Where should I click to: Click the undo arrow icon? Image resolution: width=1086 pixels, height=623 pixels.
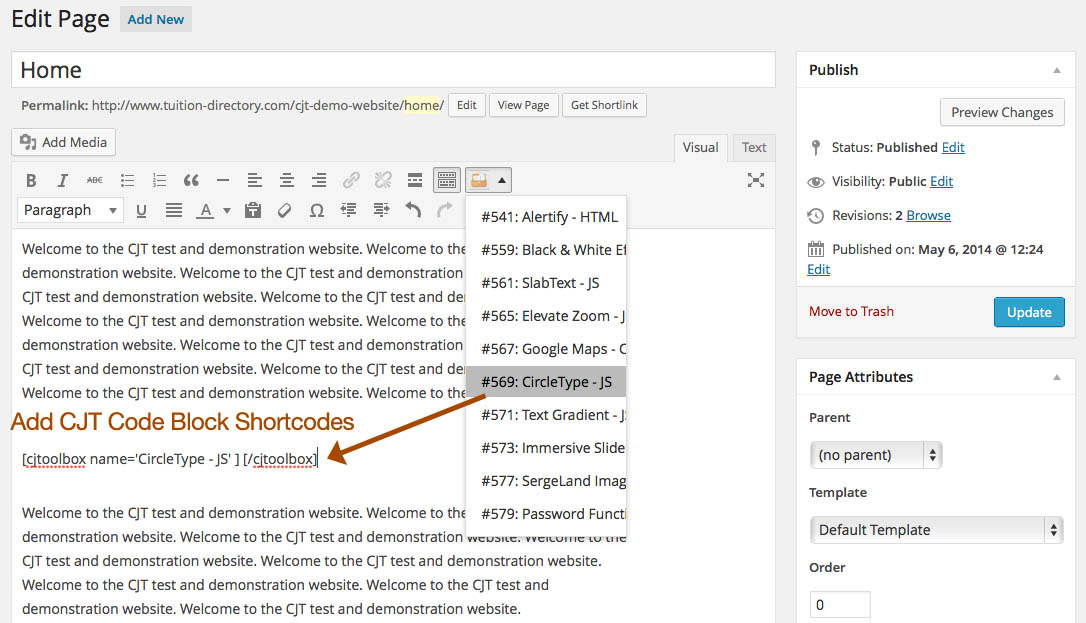pyautogui.click(x=413, y=210)
